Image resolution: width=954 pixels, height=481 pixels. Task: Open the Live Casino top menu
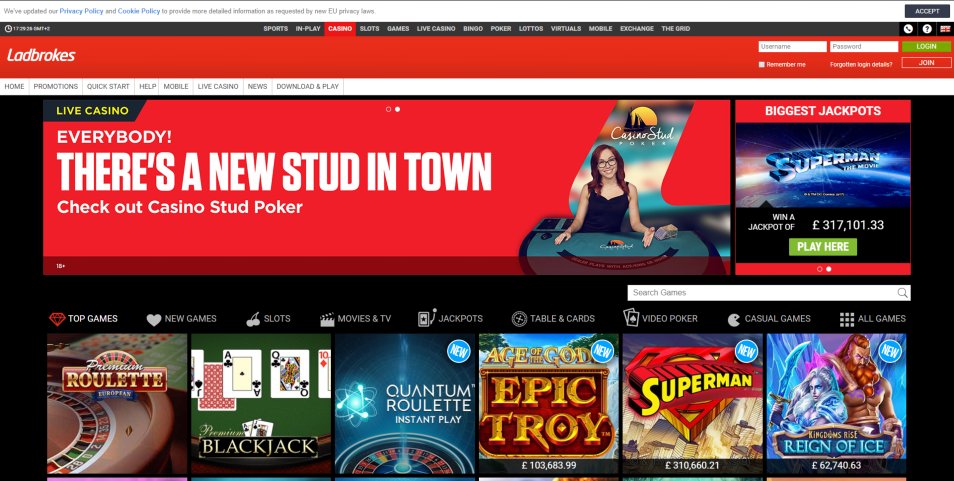(436, 29)
